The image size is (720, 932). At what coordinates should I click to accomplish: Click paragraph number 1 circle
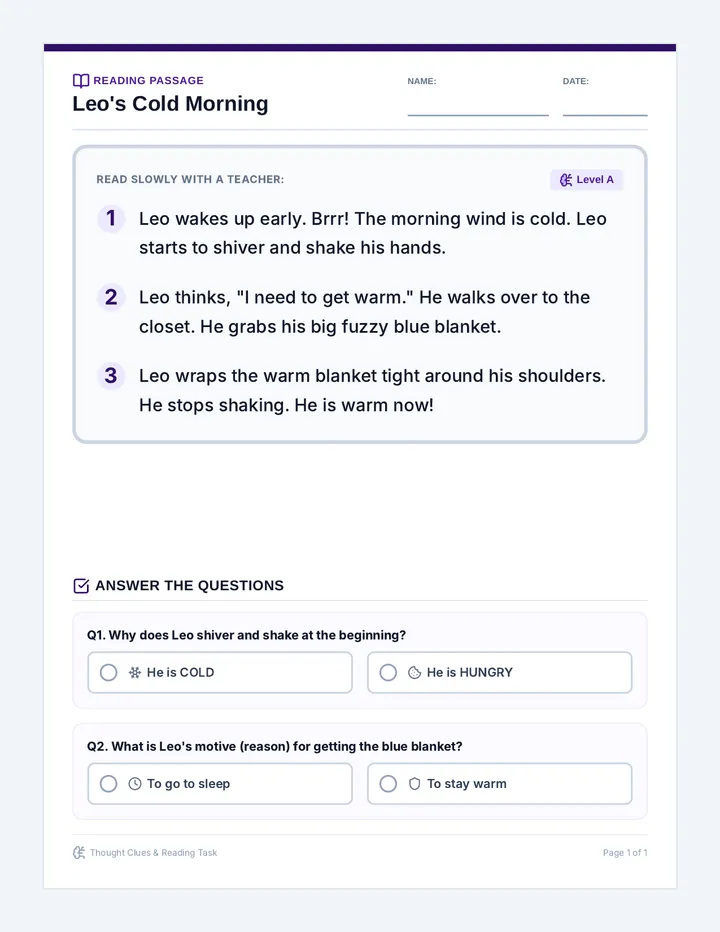coord(111,218)
